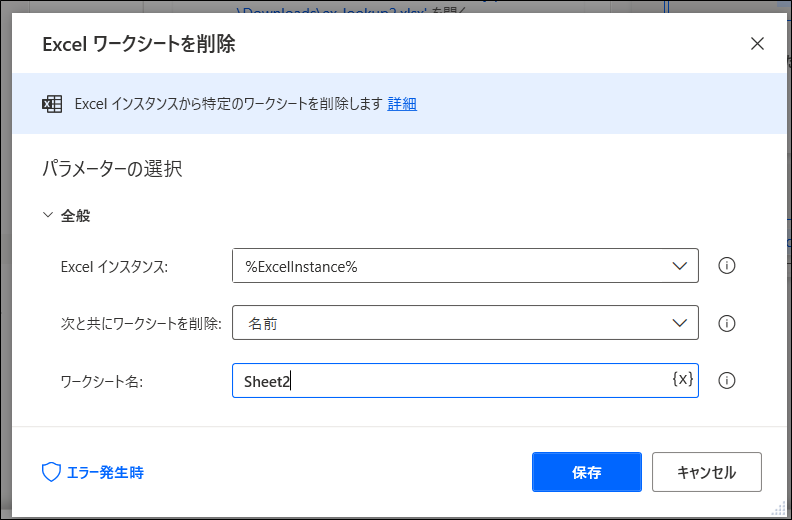Click the Excel icon in info banner
Screen dimensions: 792x520
click(52, 104)
